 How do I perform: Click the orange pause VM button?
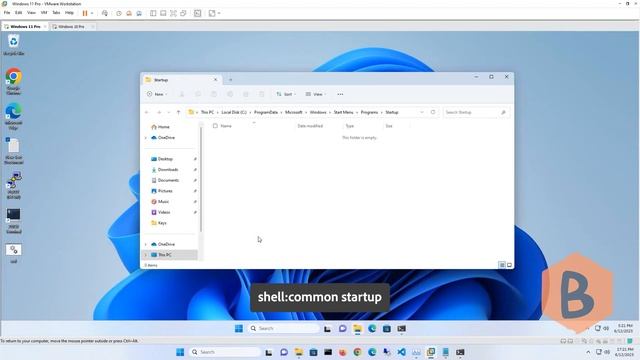(x=85, y=13)
